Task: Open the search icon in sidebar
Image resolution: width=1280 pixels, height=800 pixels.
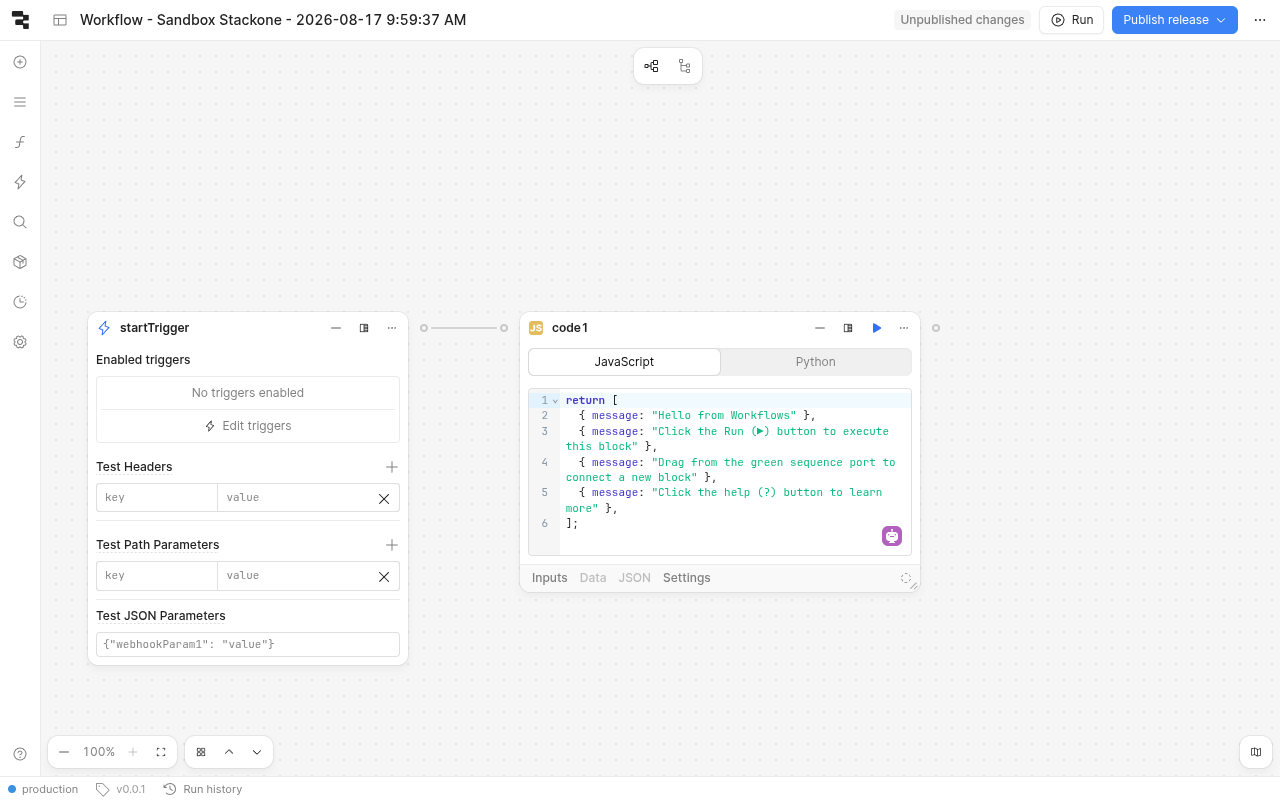Action: pyautogui.click(x=20, y=222)
